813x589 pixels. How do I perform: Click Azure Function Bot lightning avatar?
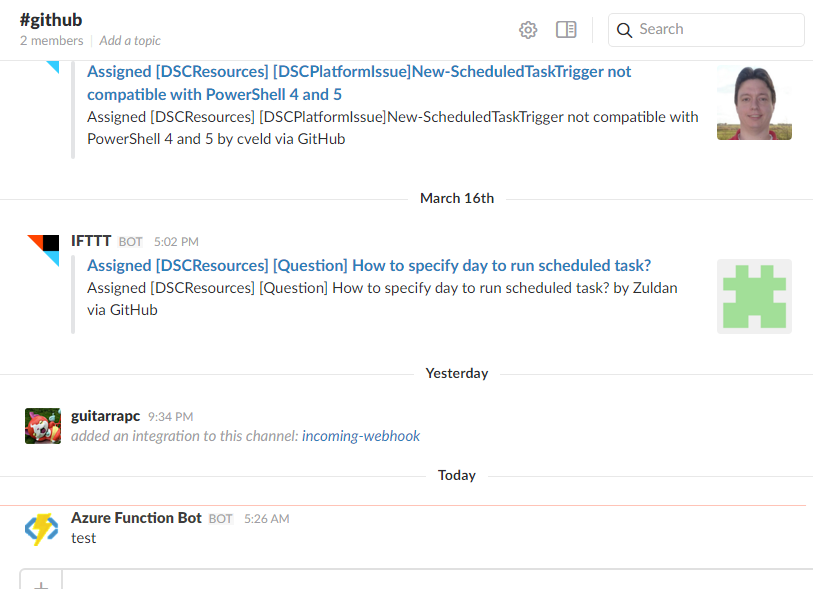point(41,529)
